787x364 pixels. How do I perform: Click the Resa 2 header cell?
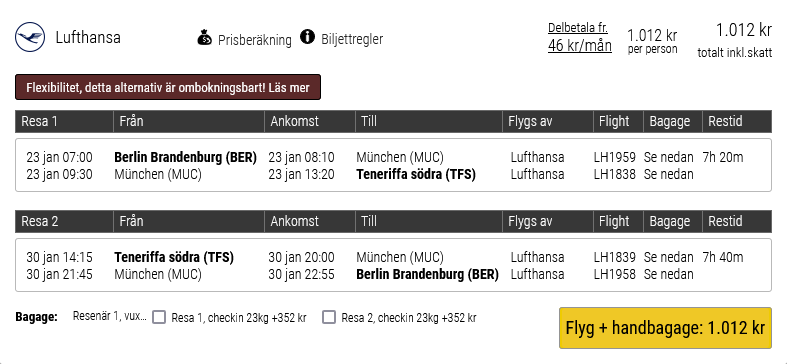[x=64, y=221]
